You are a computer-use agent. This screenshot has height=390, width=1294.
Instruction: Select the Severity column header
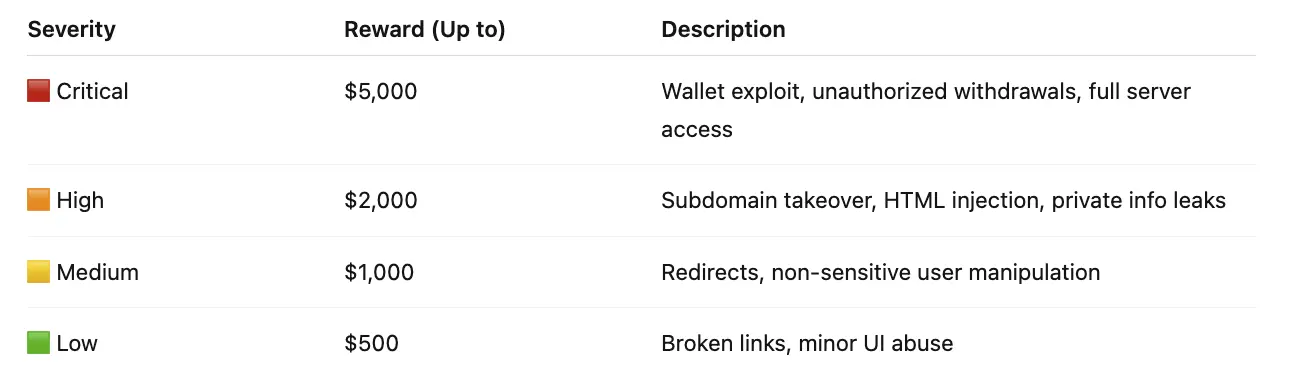[71, 30]
